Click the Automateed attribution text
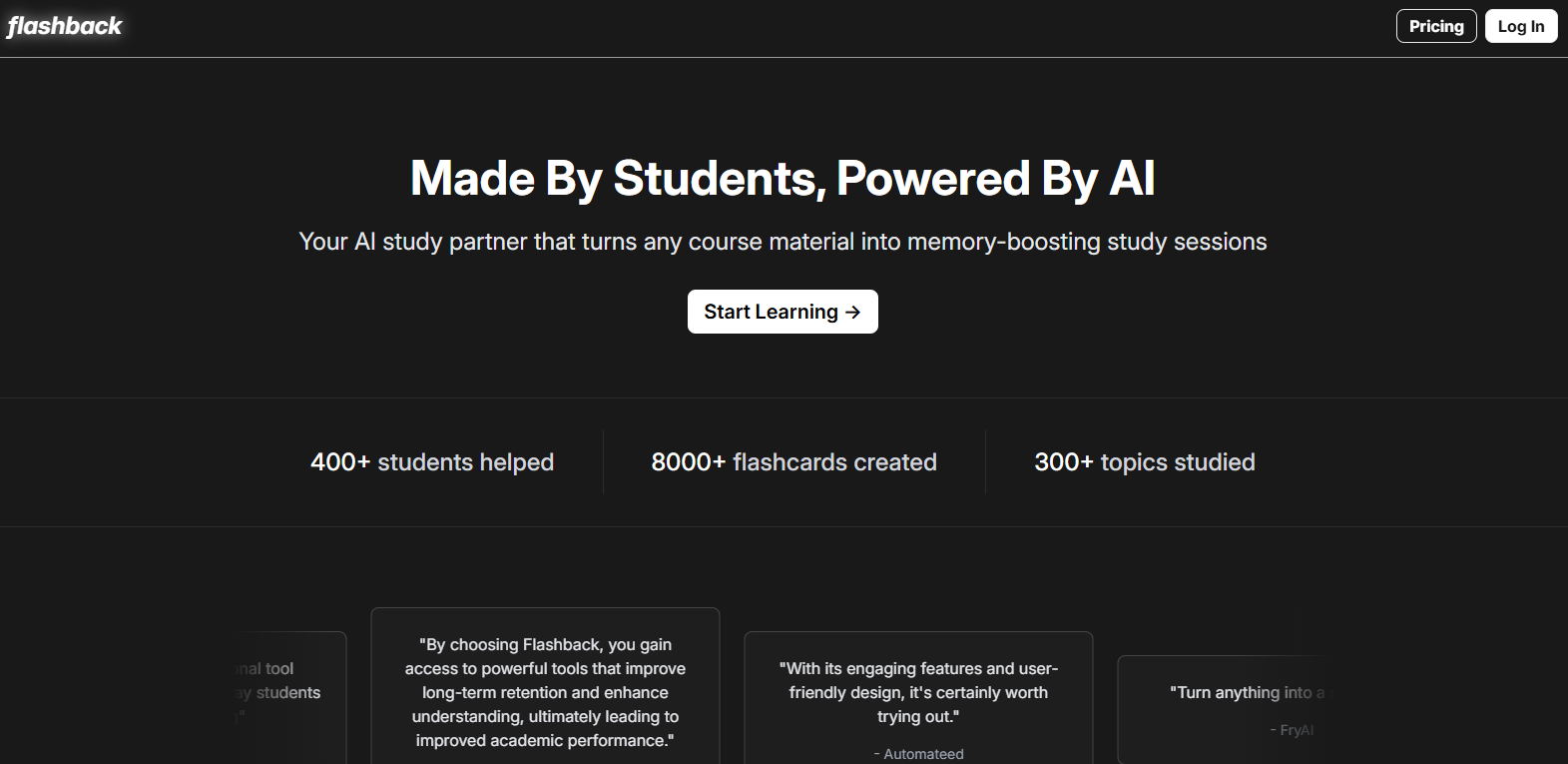 coord(919,754)
